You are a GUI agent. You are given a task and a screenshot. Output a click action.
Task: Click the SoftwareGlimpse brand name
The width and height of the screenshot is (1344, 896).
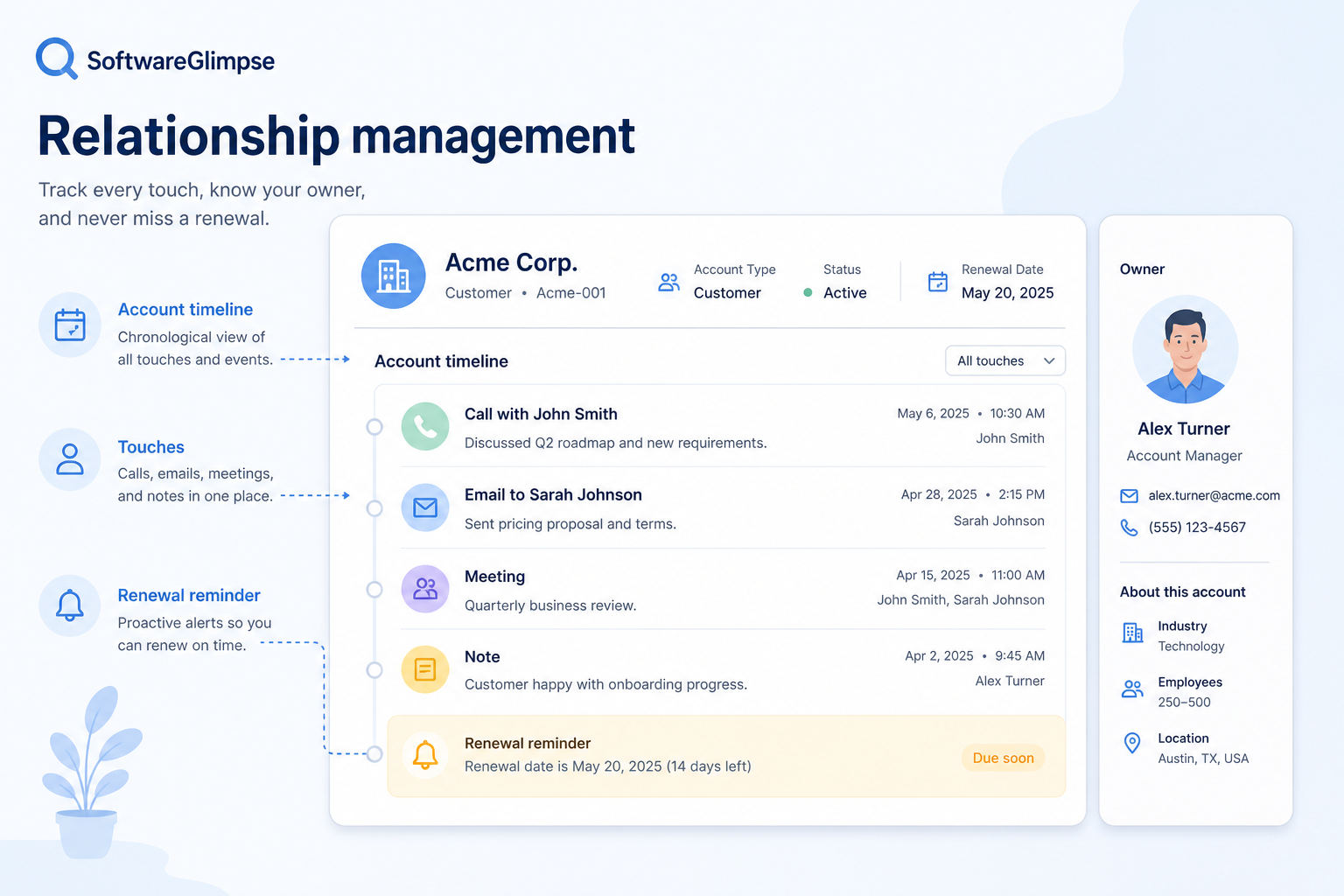pos(180,60)
